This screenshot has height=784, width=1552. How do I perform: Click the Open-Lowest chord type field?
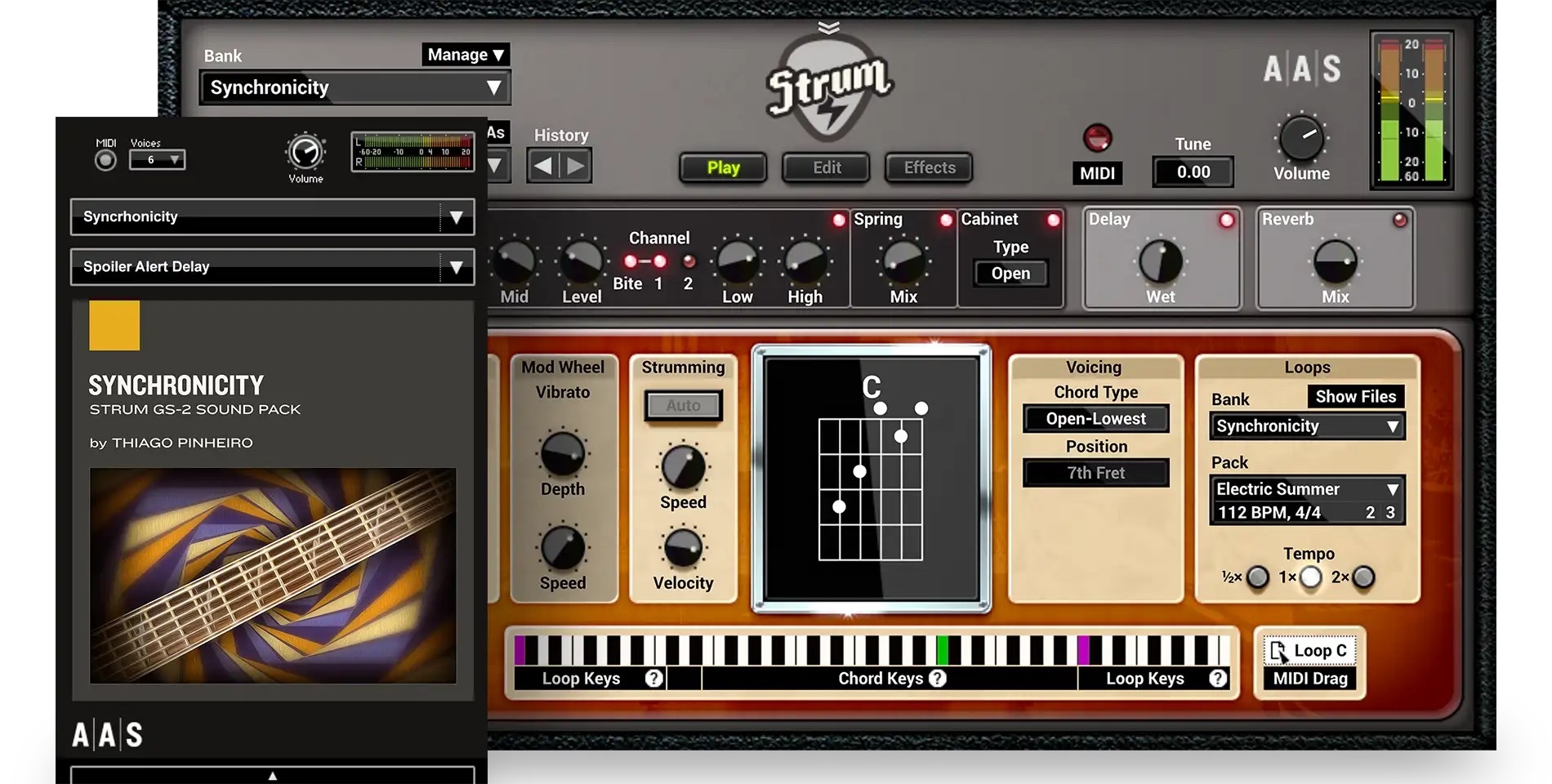(1096, 419)
